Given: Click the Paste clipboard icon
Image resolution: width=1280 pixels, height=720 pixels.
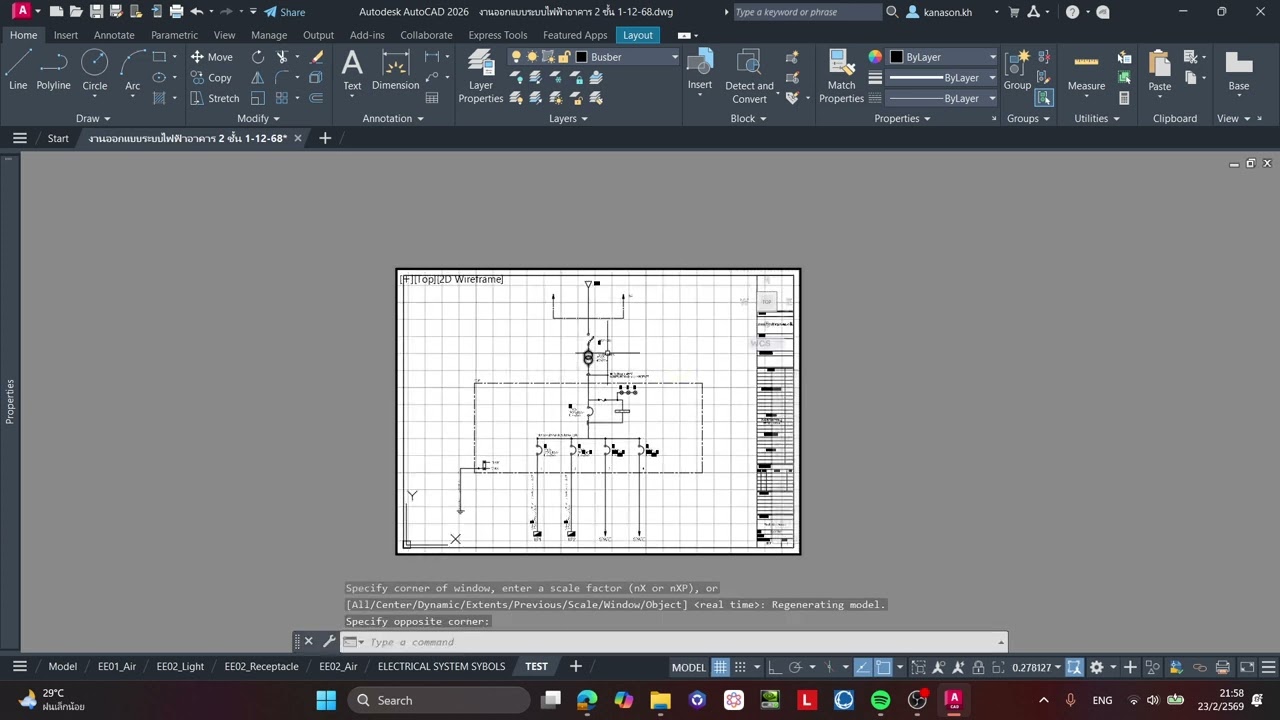Looking at the screenshot, I should [1160, 70].
